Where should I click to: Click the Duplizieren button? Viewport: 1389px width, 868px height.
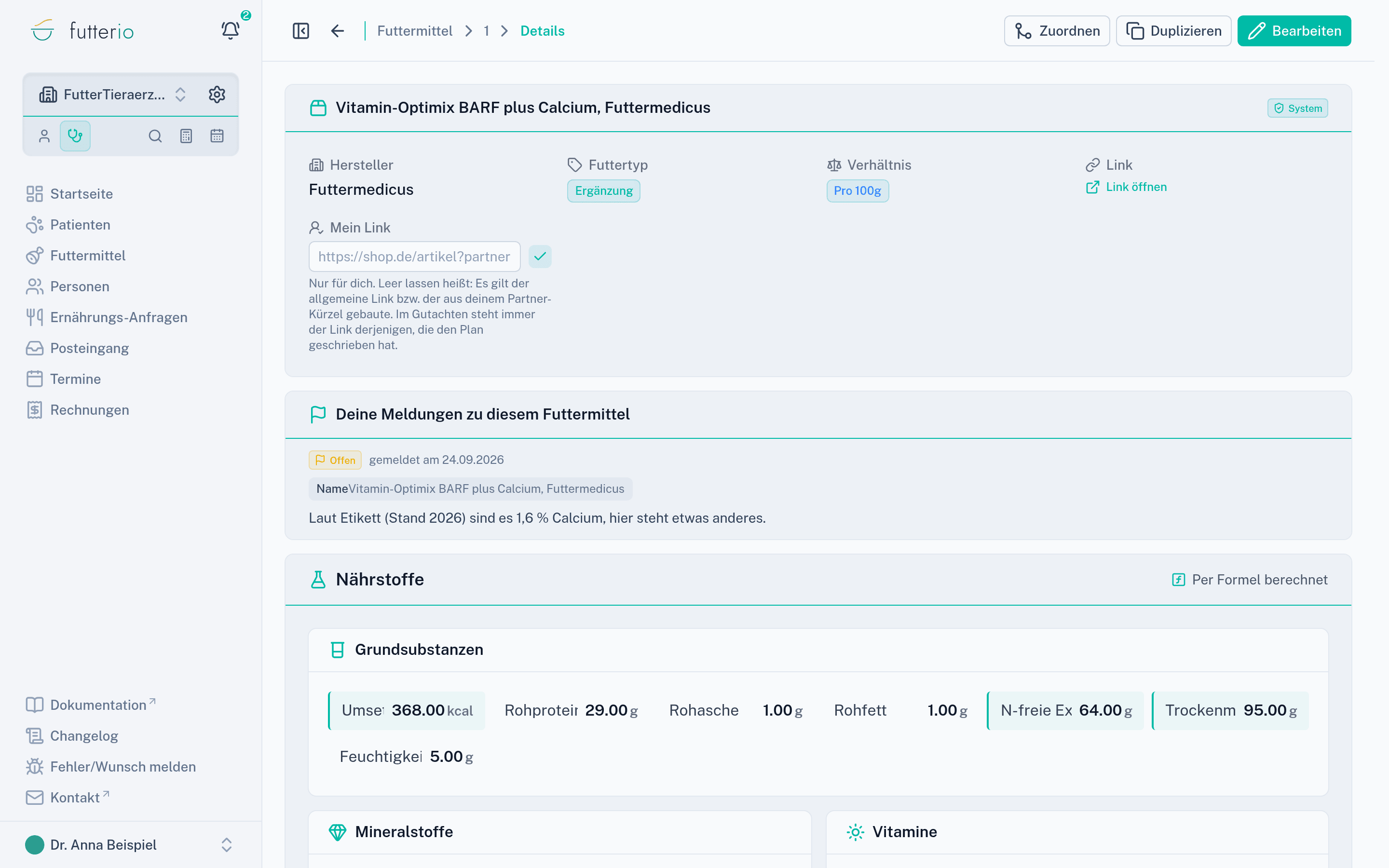[x=1173, y=31]
